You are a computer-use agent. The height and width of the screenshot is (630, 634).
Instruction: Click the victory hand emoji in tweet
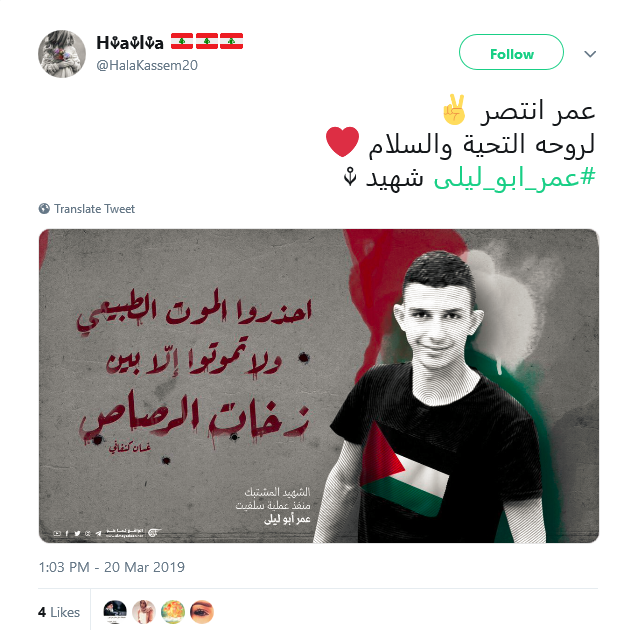click(x=454, y=110)
